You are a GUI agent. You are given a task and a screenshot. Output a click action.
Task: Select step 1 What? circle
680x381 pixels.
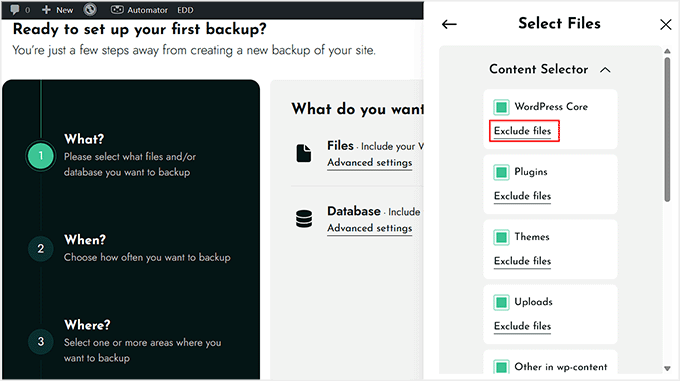click(41, 156)
